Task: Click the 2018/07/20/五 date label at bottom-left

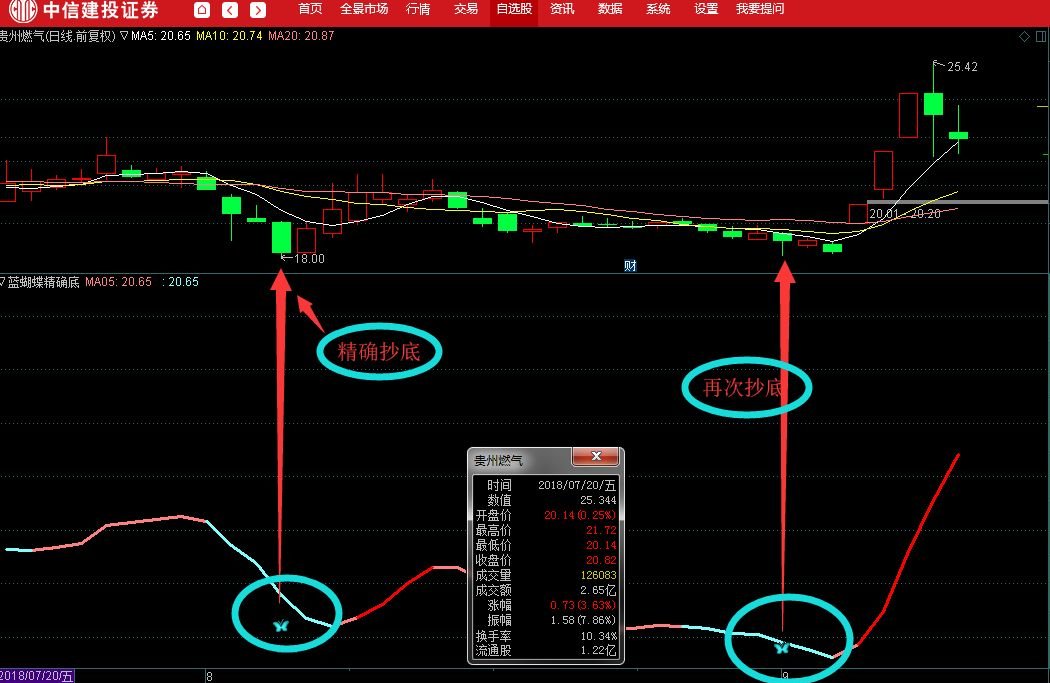Action: pos(37,676)
